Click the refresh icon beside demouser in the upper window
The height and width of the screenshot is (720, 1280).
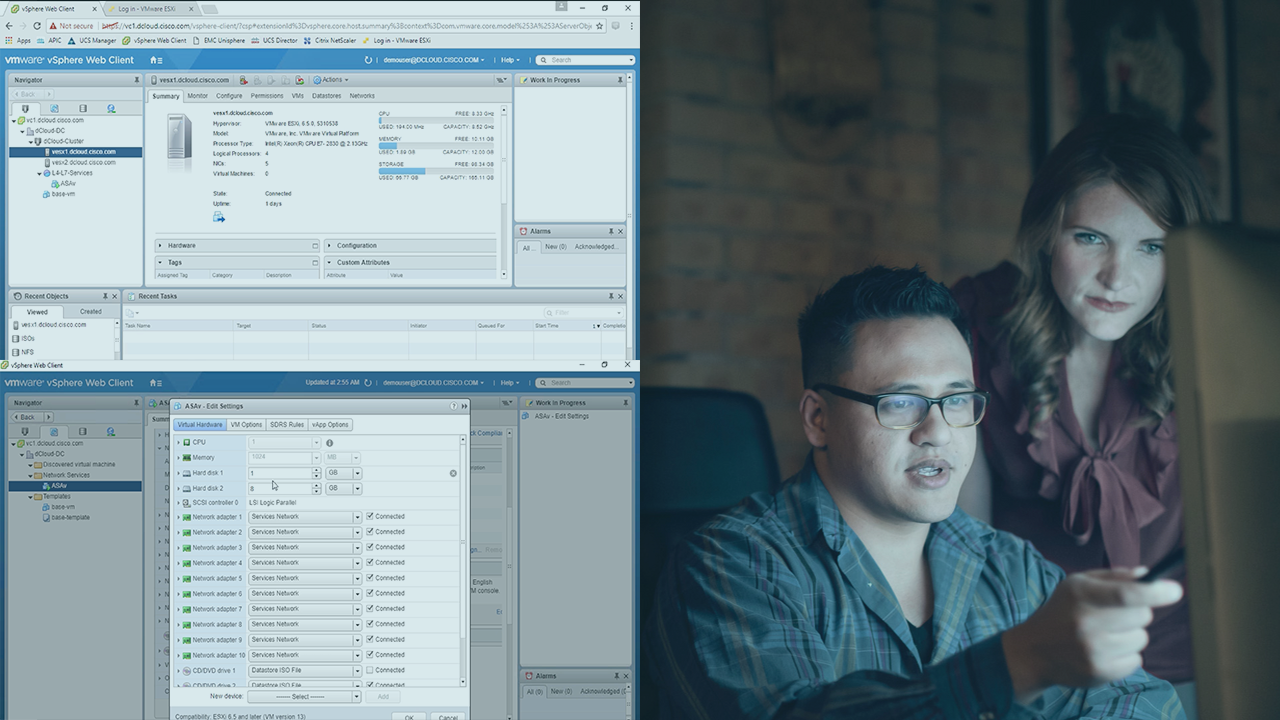[369, 60]
